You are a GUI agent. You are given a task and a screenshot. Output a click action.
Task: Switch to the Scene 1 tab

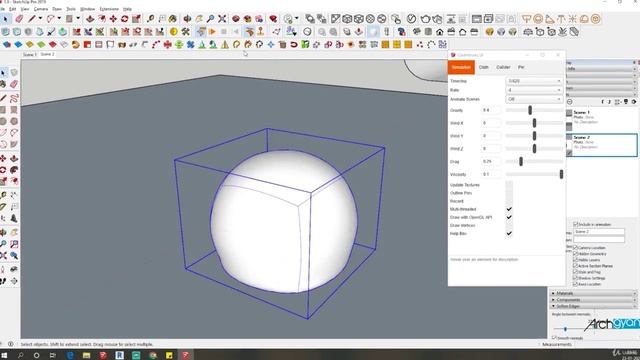pyautogui.click(x=29, y=54)
